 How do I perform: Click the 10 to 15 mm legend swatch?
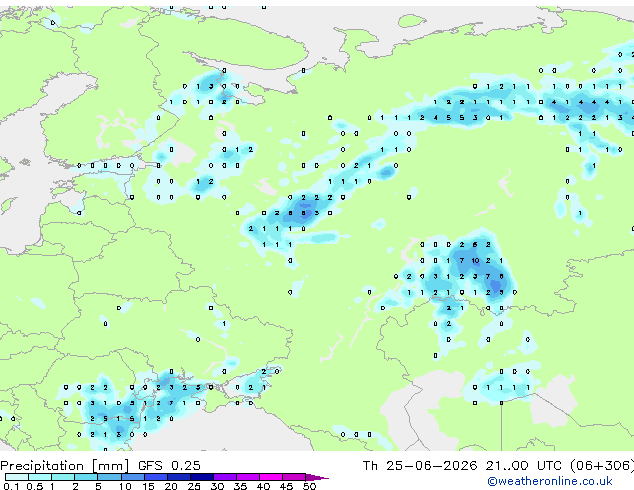133,477
